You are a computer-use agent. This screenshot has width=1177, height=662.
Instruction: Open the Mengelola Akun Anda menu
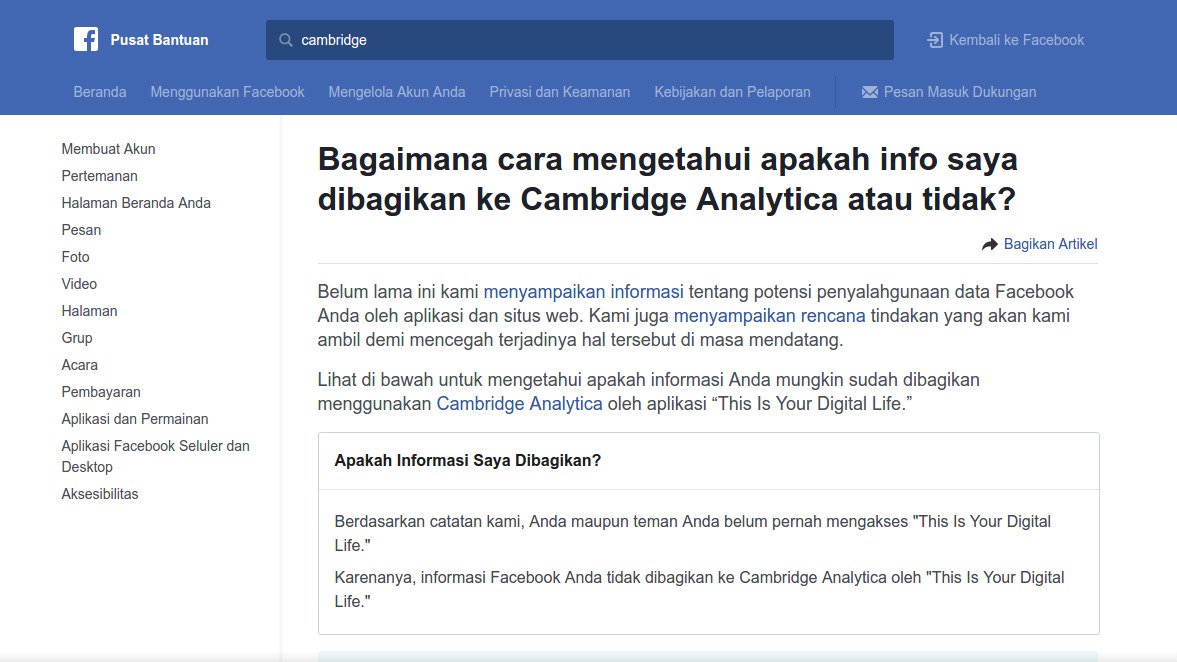pos(396,92)
